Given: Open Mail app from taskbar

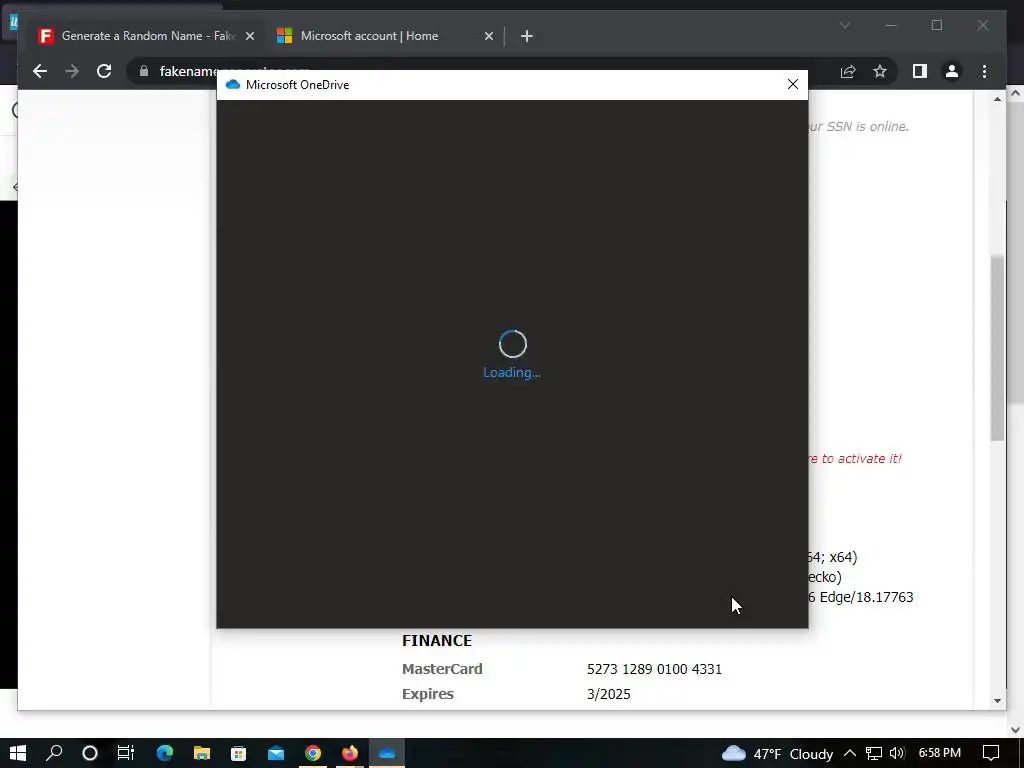Looking at the screenshot, I should click(x=276, y=753).
